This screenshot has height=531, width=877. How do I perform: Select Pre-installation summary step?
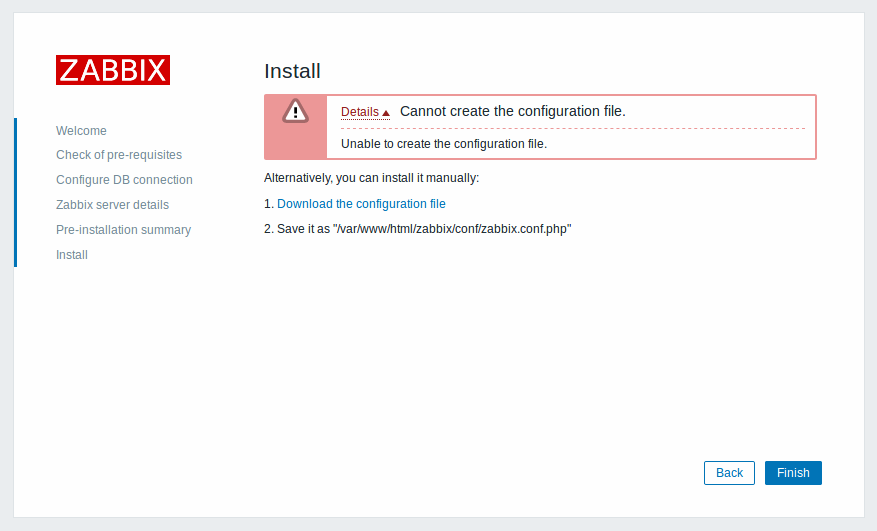pos(124,230)
